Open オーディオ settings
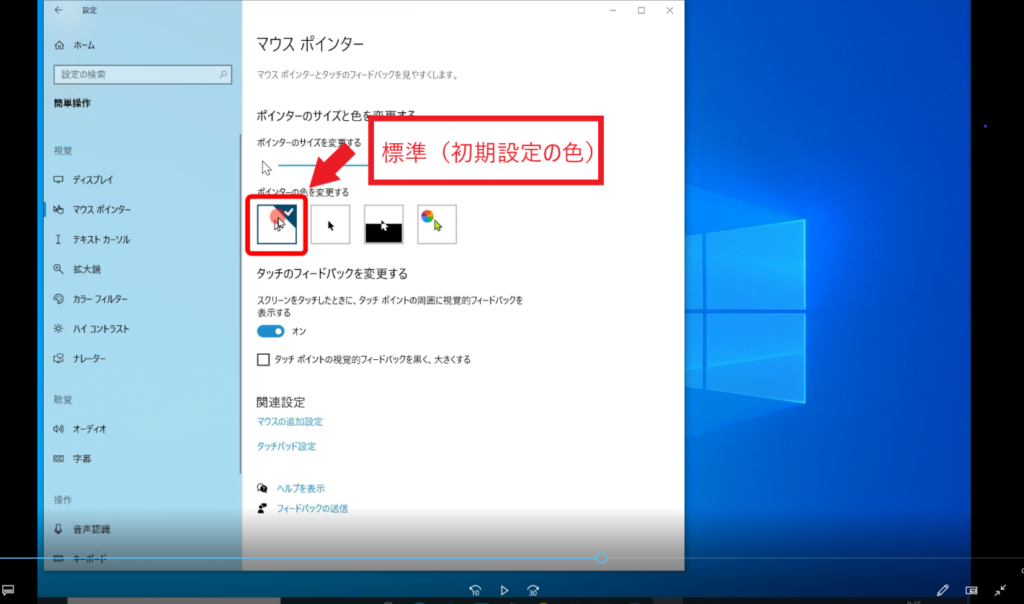 pyautogui.click(x=88, y=429)
